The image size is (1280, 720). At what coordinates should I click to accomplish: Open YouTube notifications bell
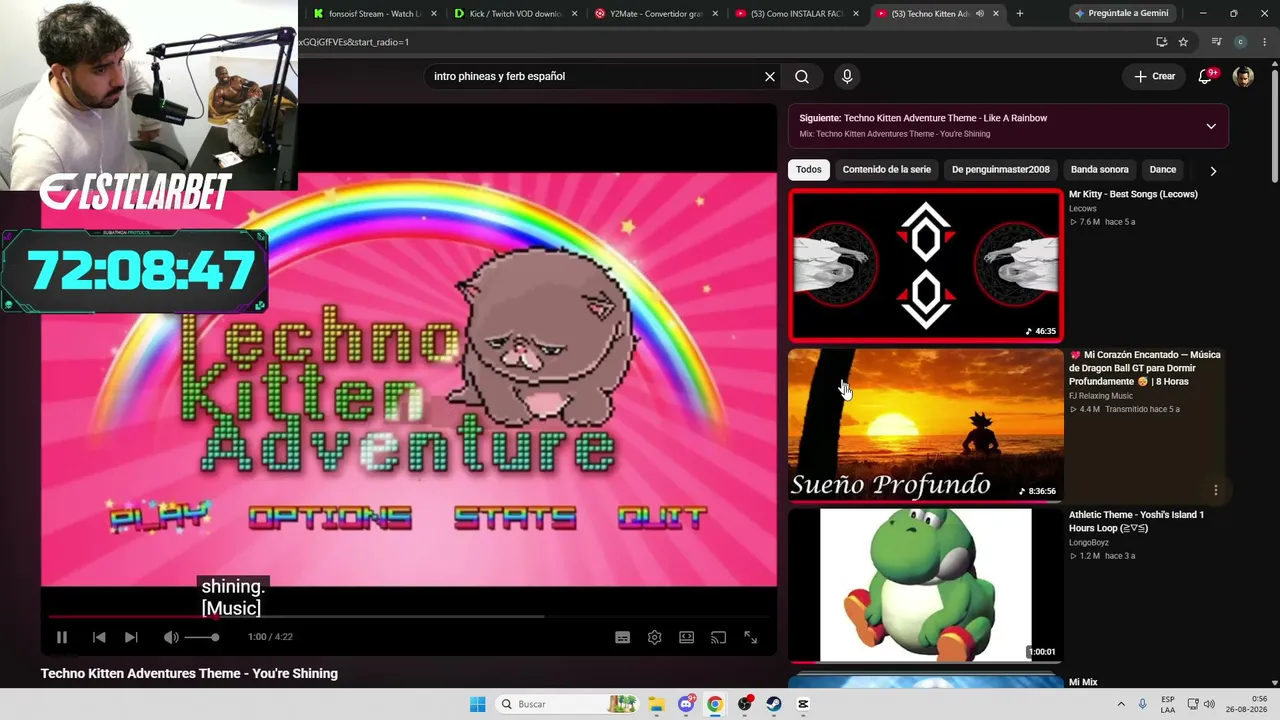pyautogui.click(x=1206, y=76)
